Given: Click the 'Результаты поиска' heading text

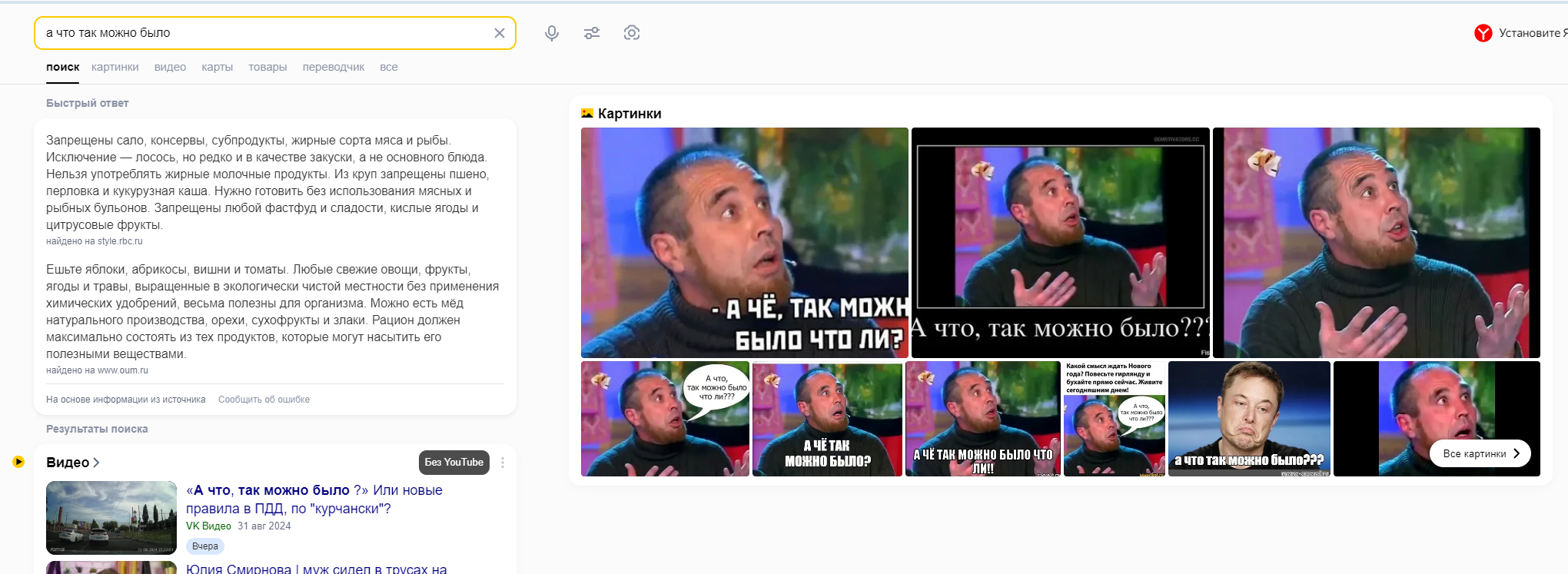Looking at the screenshot, I should click(x=97, y=429).
